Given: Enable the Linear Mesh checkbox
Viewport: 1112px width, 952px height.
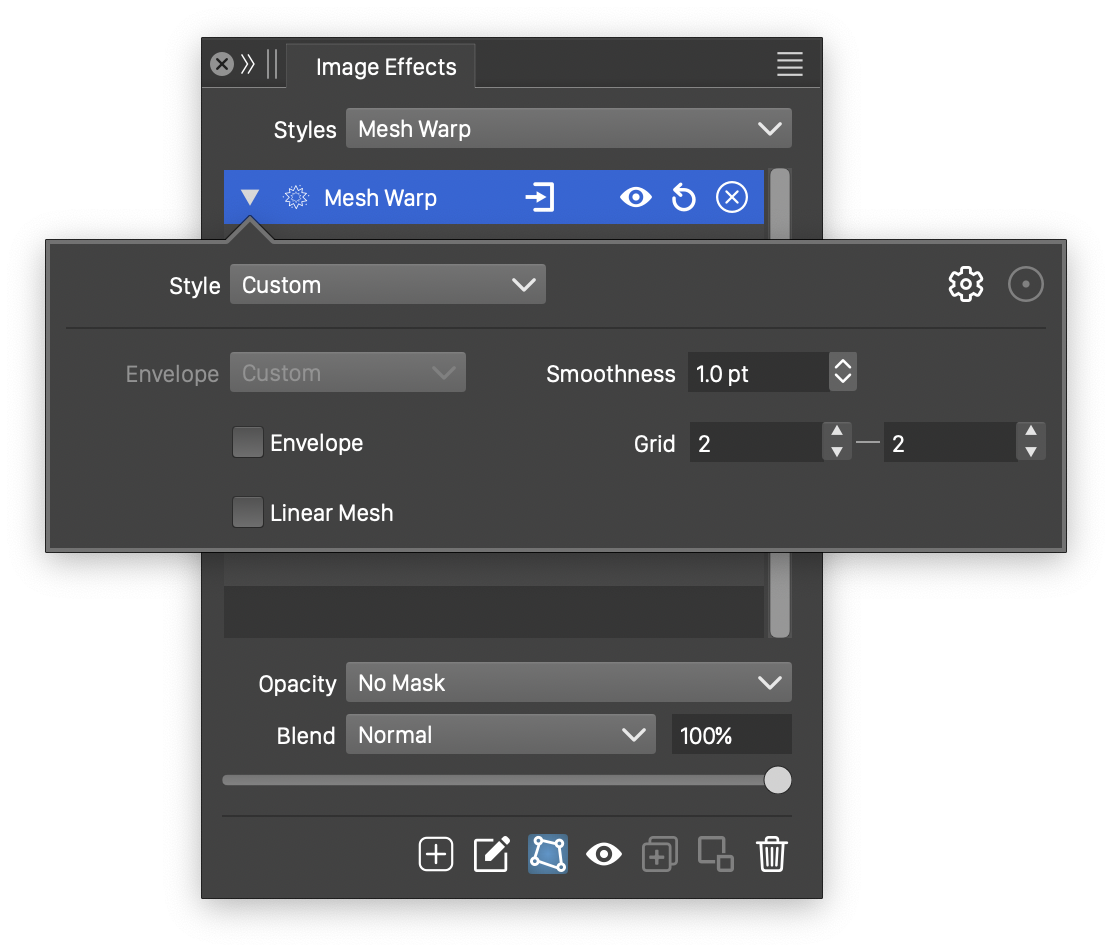Looking at the screenshot, I should click(x=248, y=513).
